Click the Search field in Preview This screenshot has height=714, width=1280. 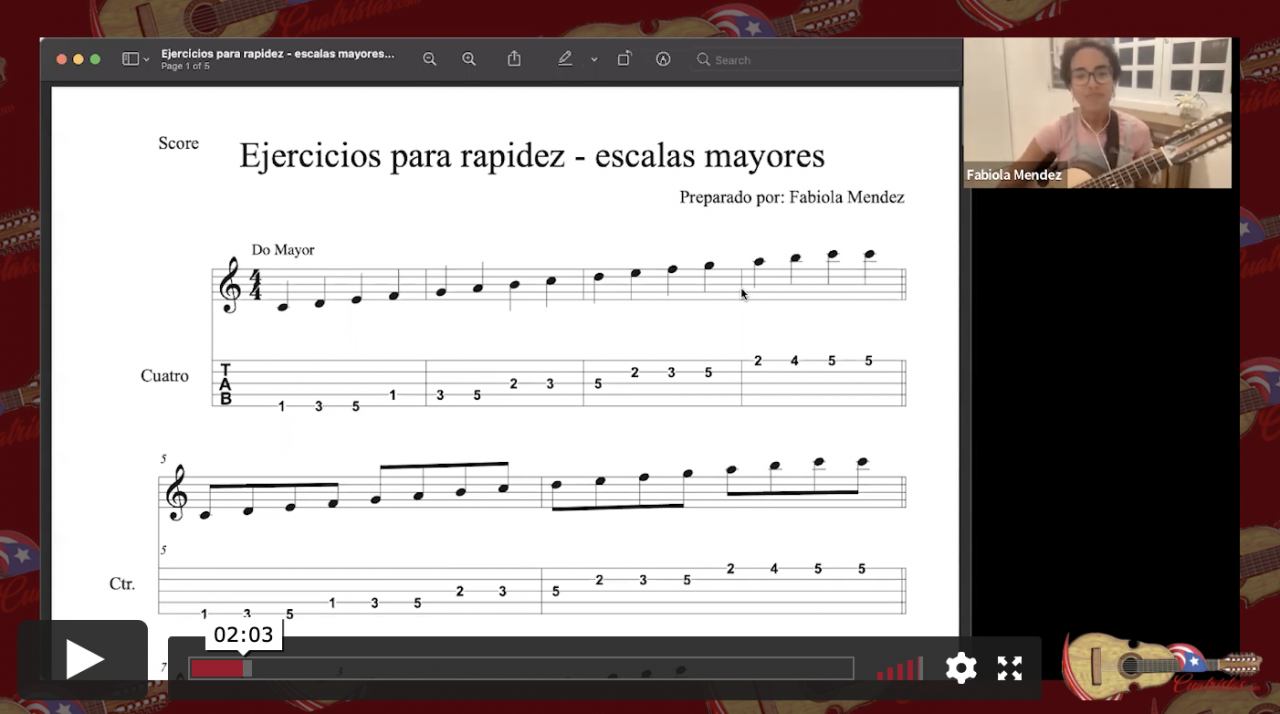[823, 60]
